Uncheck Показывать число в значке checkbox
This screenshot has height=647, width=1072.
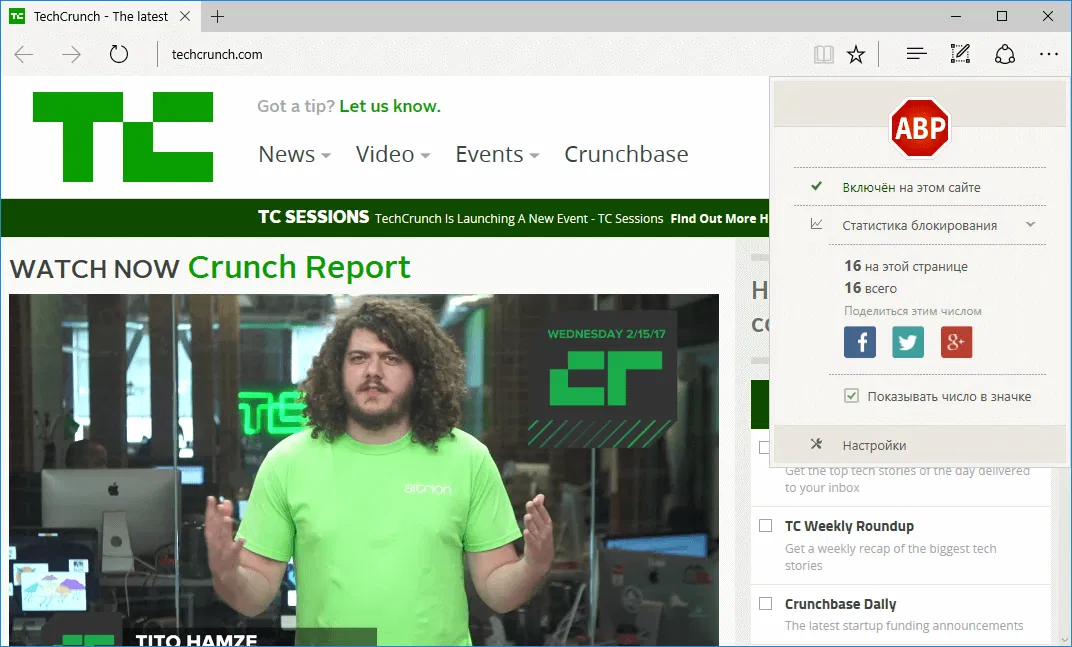click(851, 395)
